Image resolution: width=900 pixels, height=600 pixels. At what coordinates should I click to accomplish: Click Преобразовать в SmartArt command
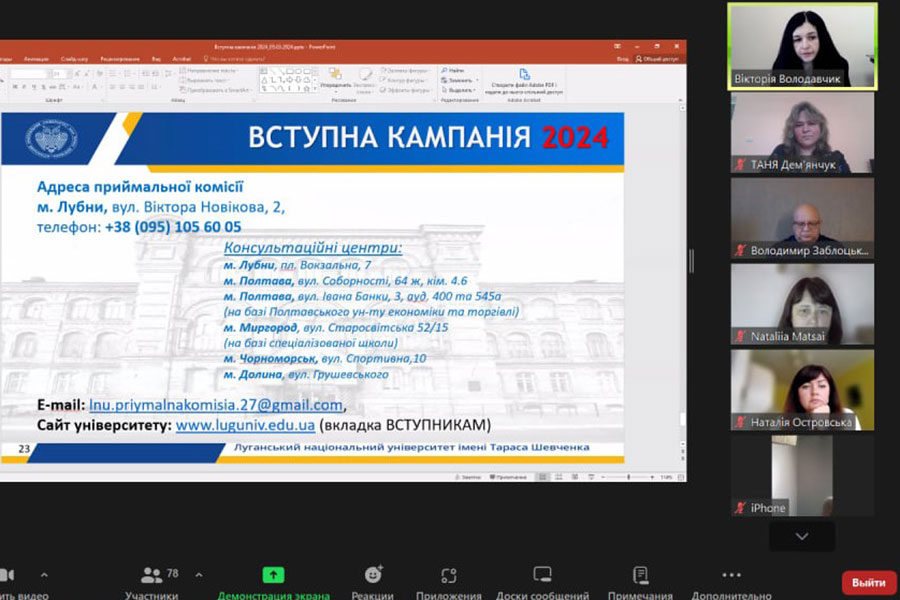point(216,90)
